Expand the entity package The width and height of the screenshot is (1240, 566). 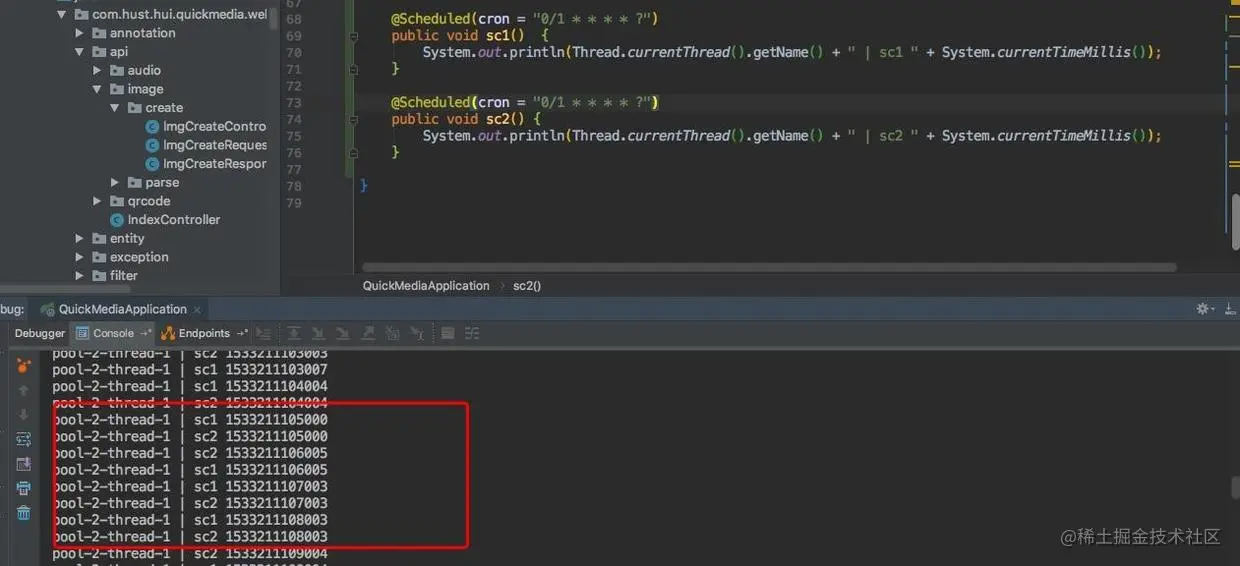(x=80, y=239)
